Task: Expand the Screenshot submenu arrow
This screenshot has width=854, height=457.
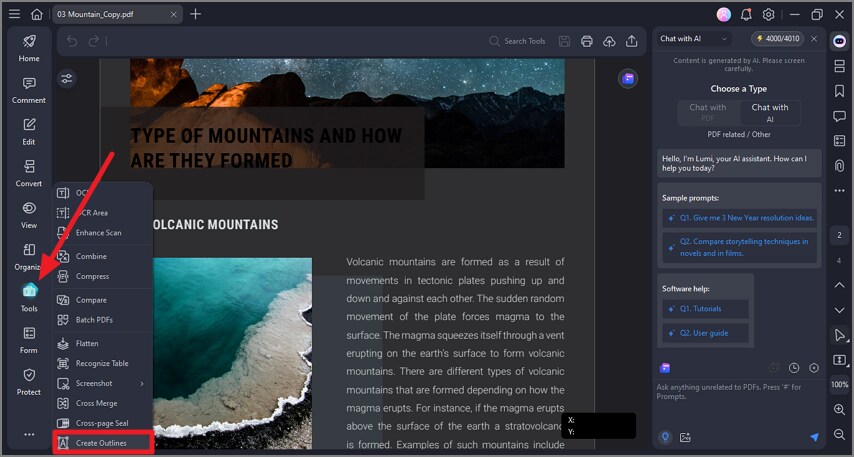Action: (142, 383)
